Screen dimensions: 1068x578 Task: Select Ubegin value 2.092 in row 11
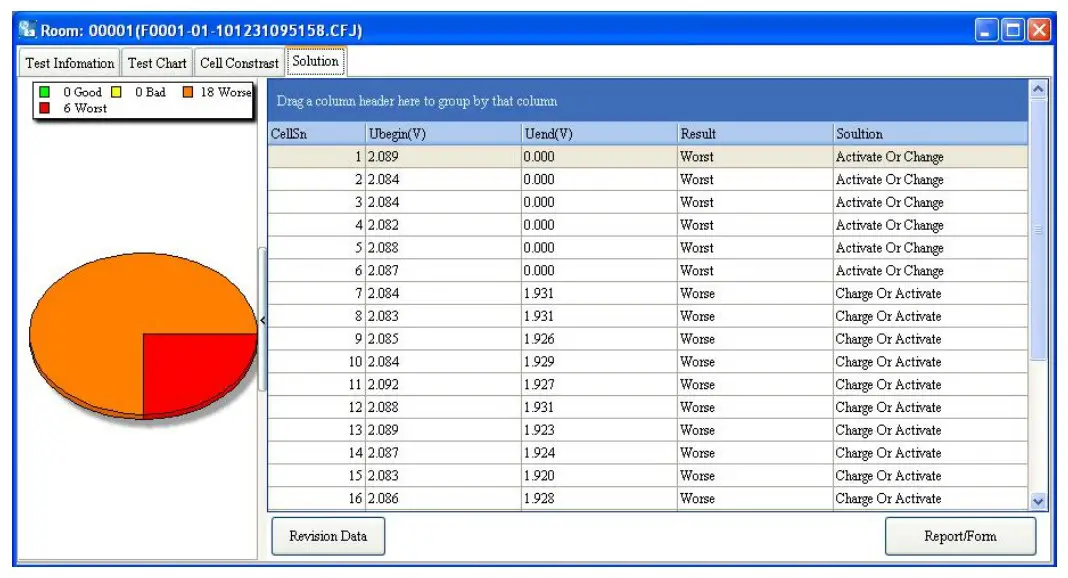[443, 385]
